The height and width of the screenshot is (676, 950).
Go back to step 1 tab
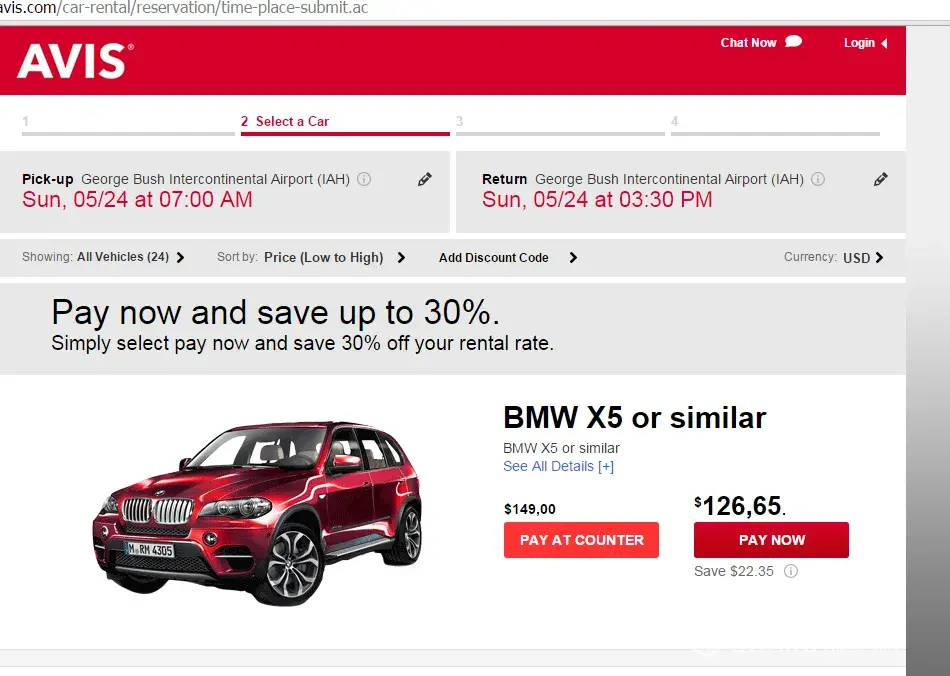point(128,122)
